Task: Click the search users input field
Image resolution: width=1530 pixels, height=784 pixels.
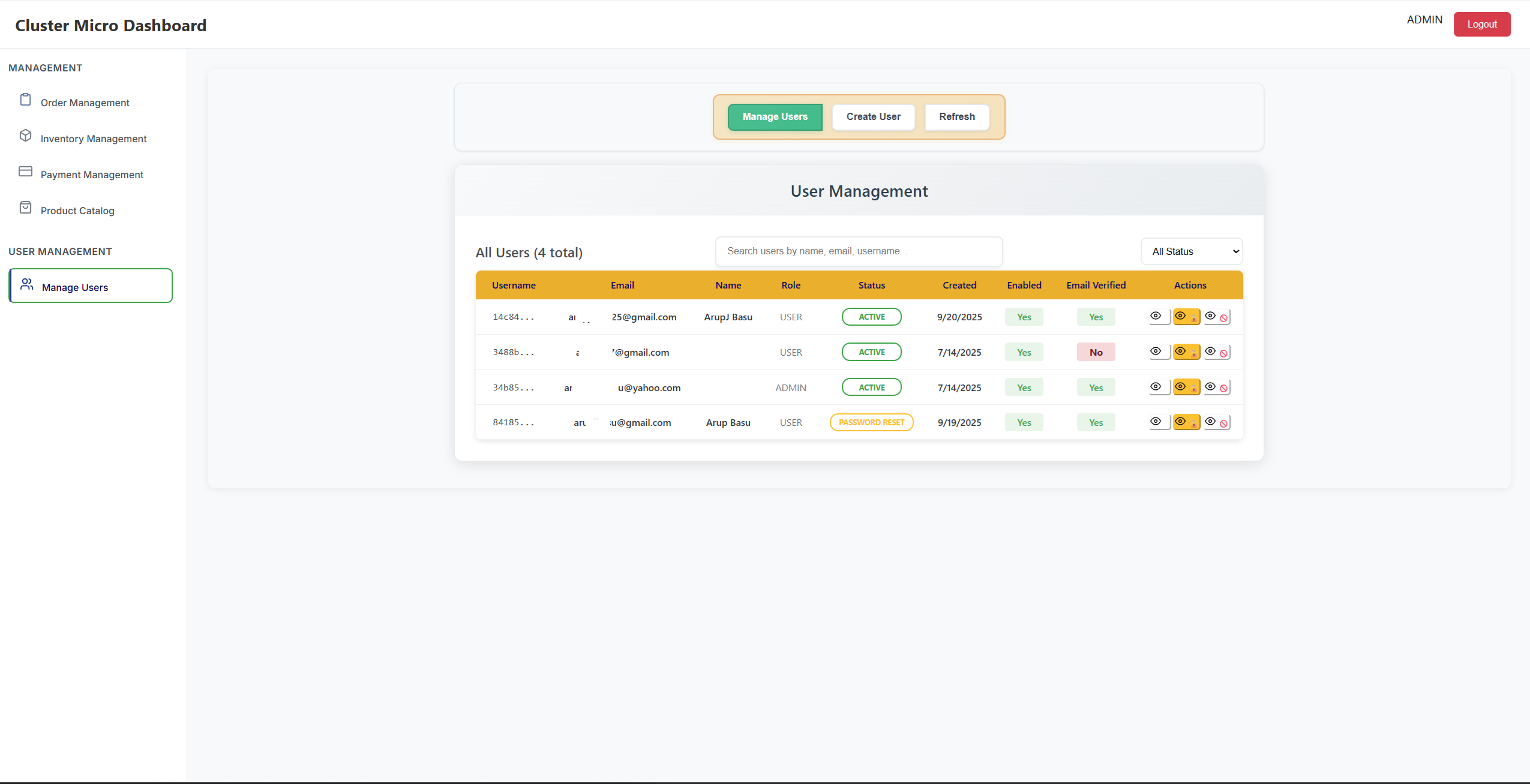Action: [858, 251]
